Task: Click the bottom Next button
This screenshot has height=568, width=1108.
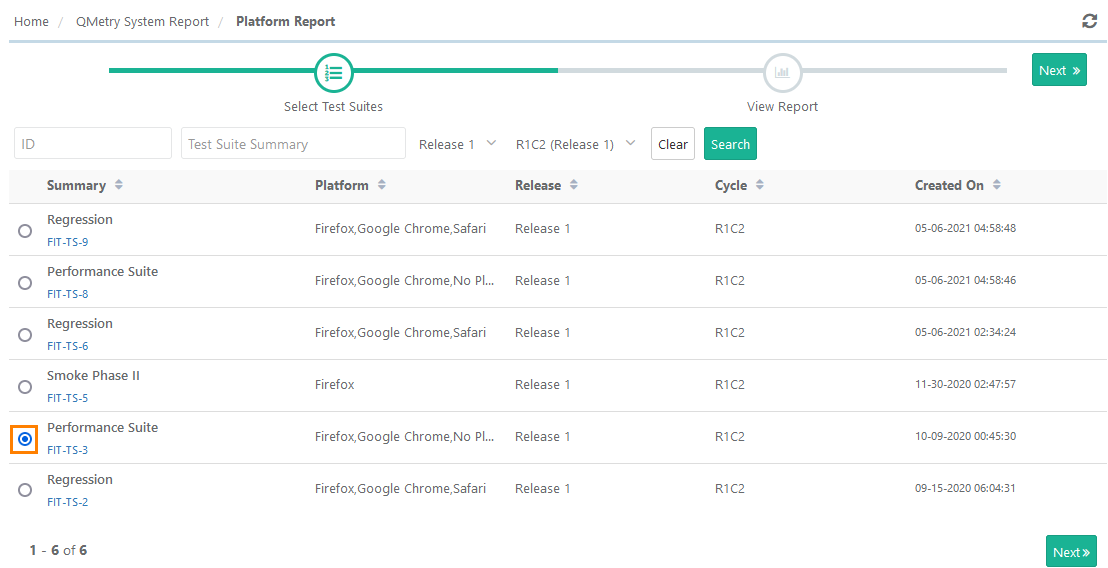Action: (x=1070, y=552)
